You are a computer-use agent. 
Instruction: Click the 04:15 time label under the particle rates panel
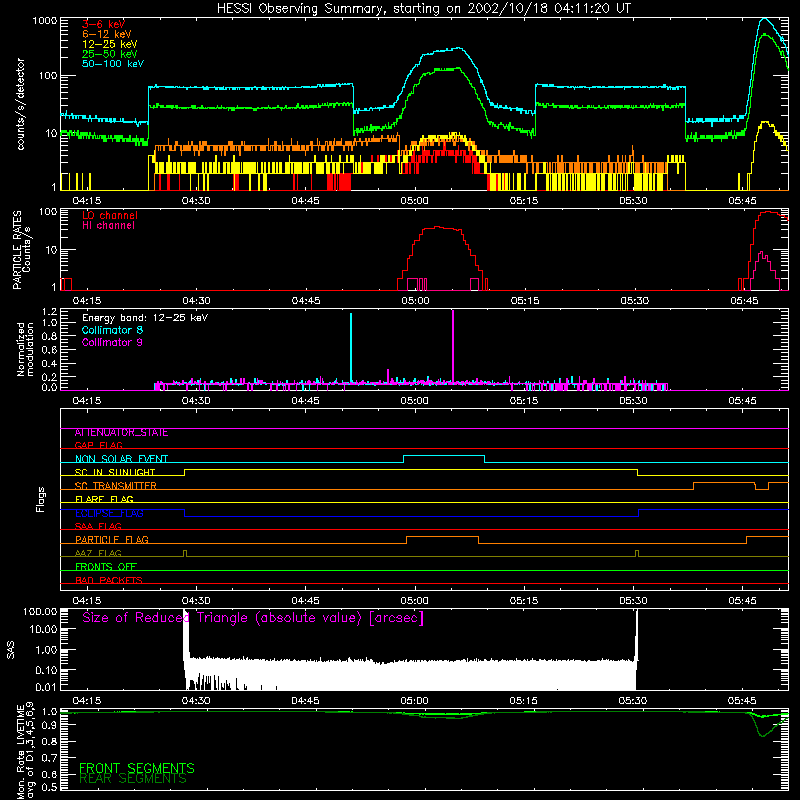click(87, 301)
